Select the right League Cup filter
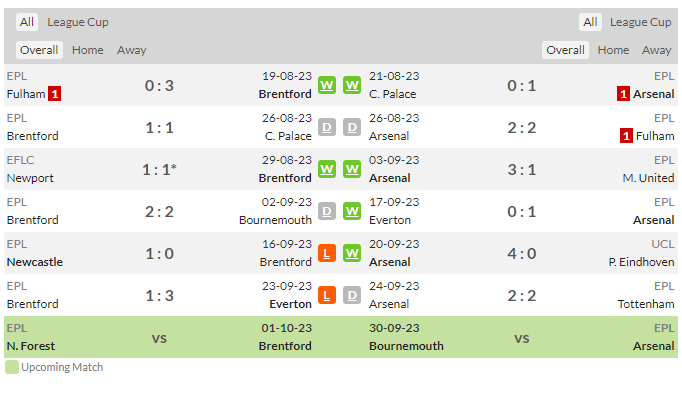This screenshot has width=682, height=407. tap(640, 22)
